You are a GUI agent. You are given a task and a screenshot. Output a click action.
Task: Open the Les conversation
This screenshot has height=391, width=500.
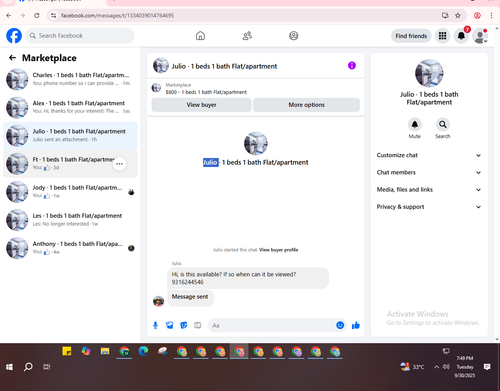pyautogui.click(x=70, y=220)
